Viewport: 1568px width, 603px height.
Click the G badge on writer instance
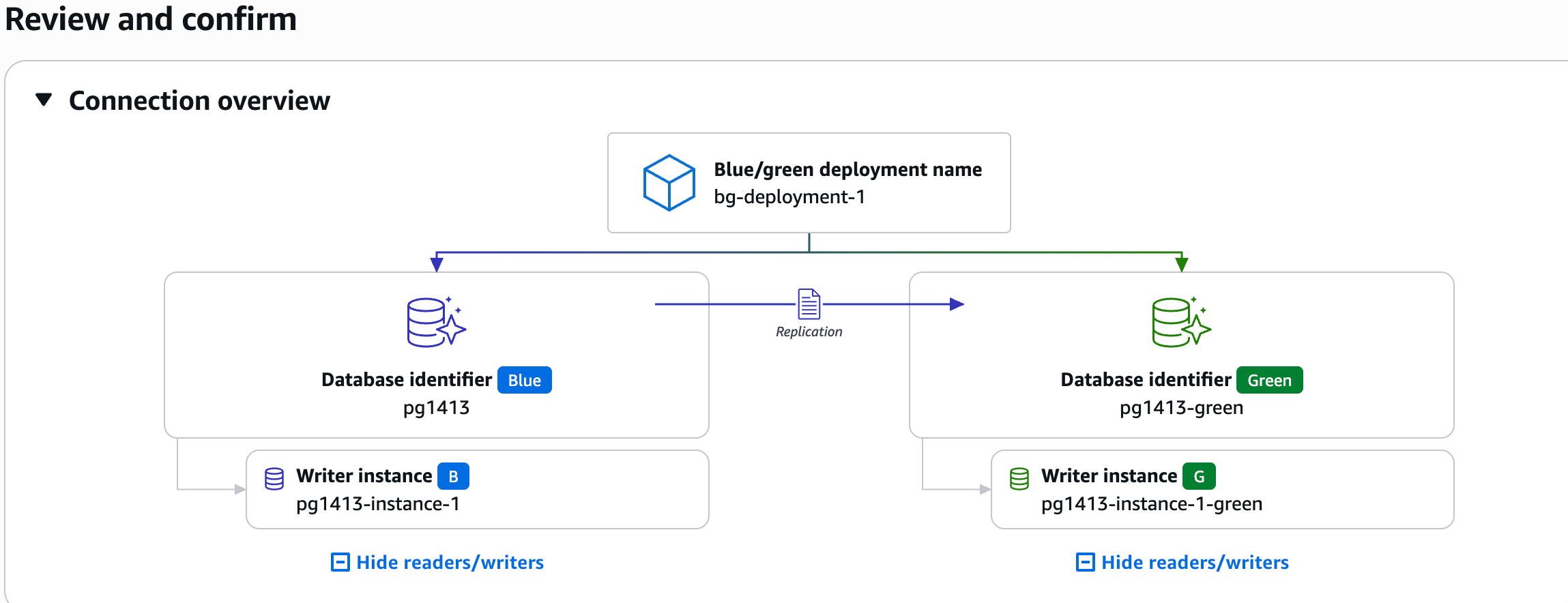(x=1199, y=476)
